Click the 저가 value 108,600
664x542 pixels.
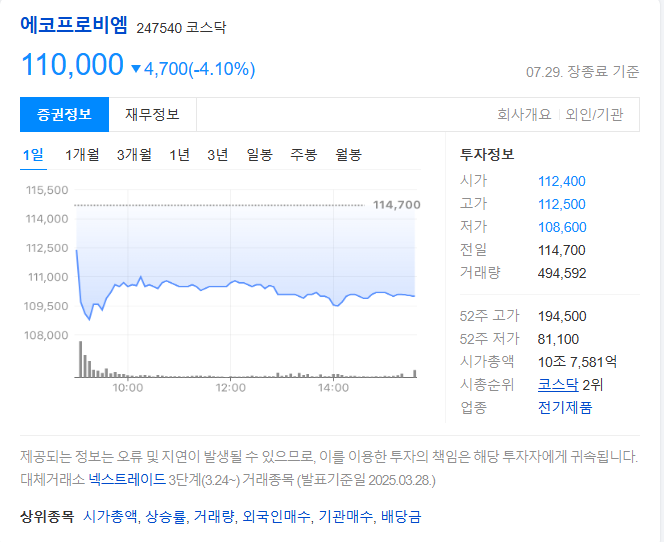(562, 227)
